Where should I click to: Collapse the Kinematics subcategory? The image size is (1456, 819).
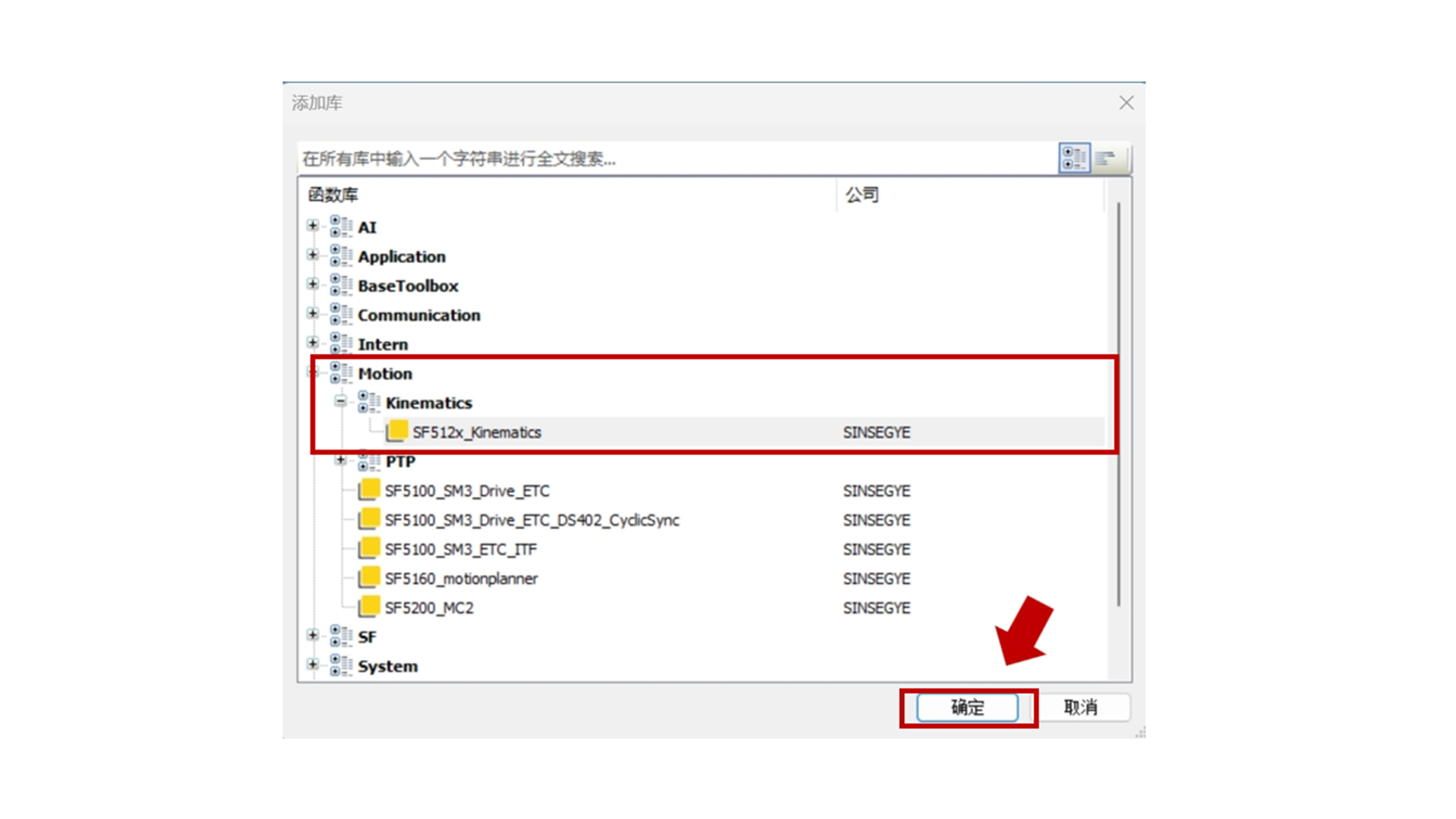(340, 401)
